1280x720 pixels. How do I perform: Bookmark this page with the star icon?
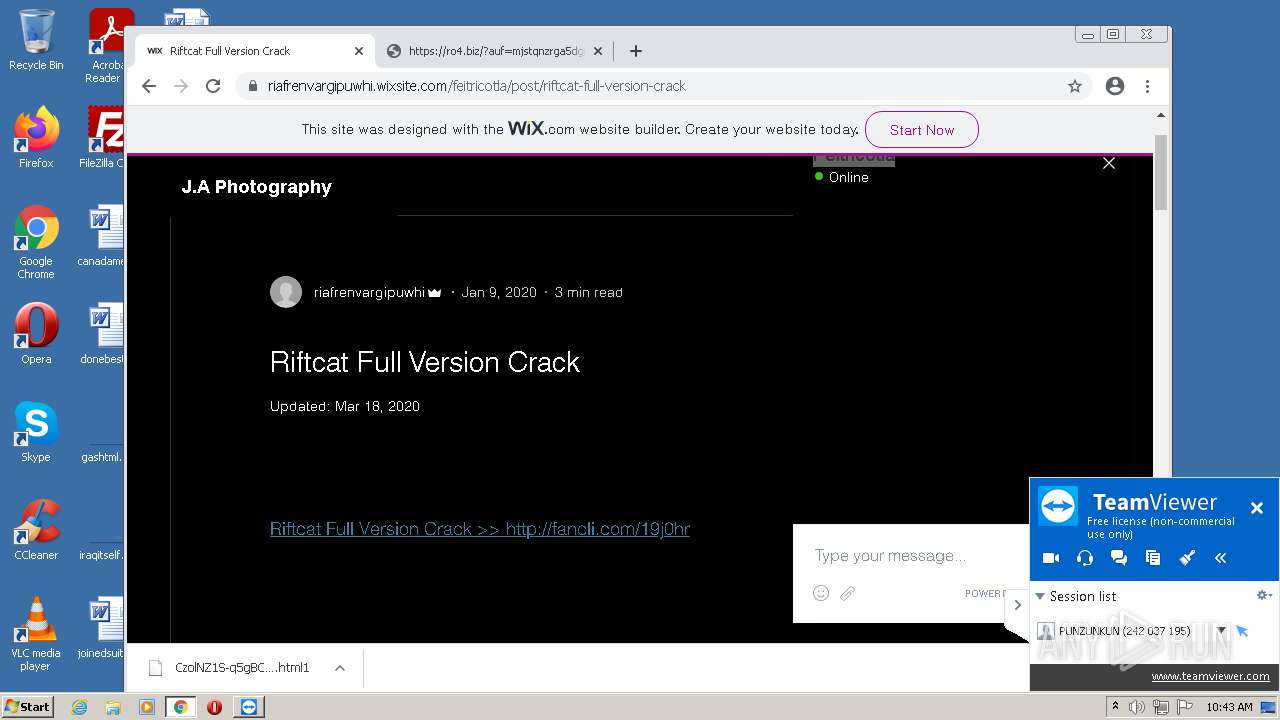coord(1075,86)
